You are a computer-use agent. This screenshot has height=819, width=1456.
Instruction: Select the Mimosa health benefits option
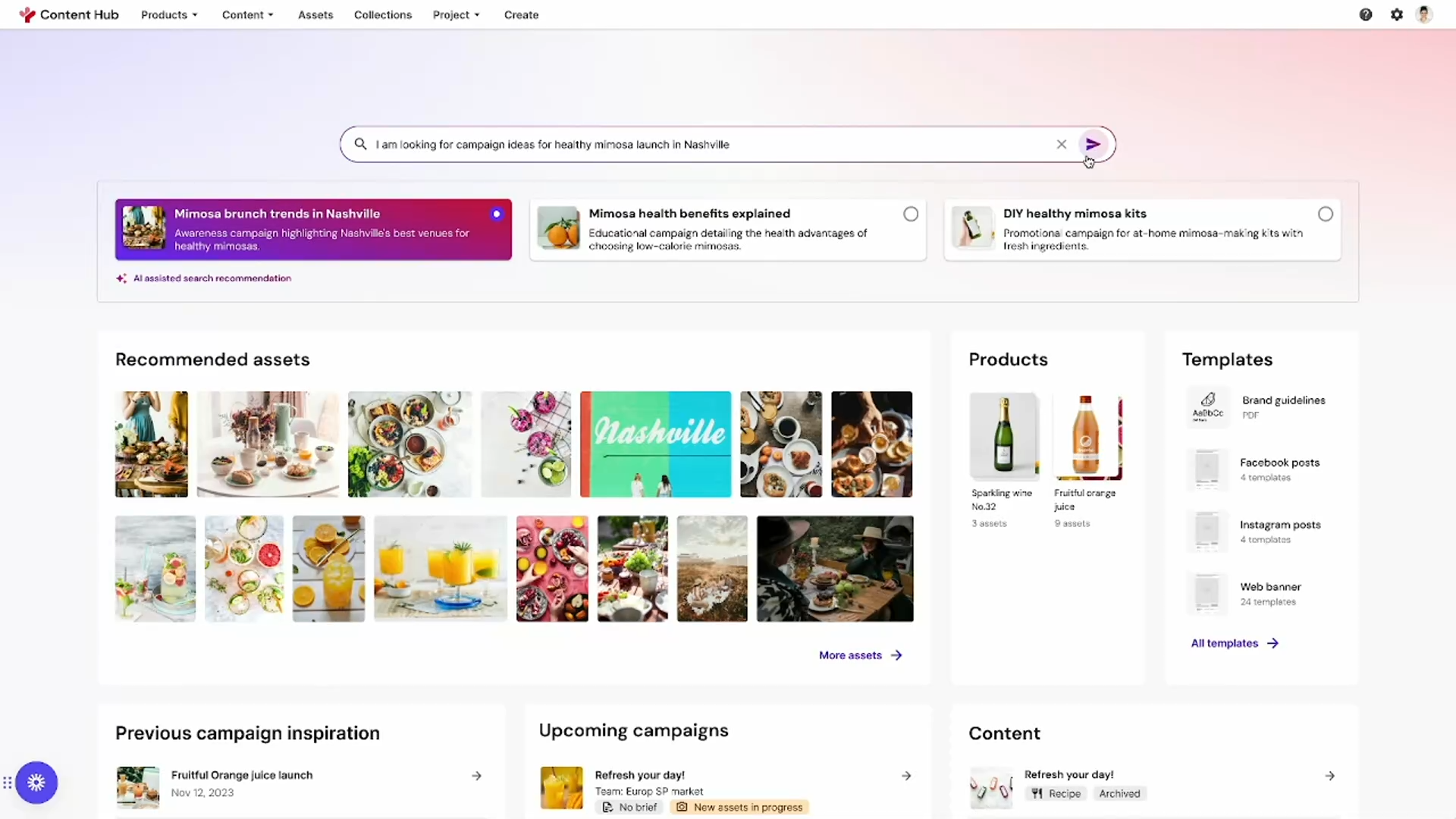tap(911, 214)
